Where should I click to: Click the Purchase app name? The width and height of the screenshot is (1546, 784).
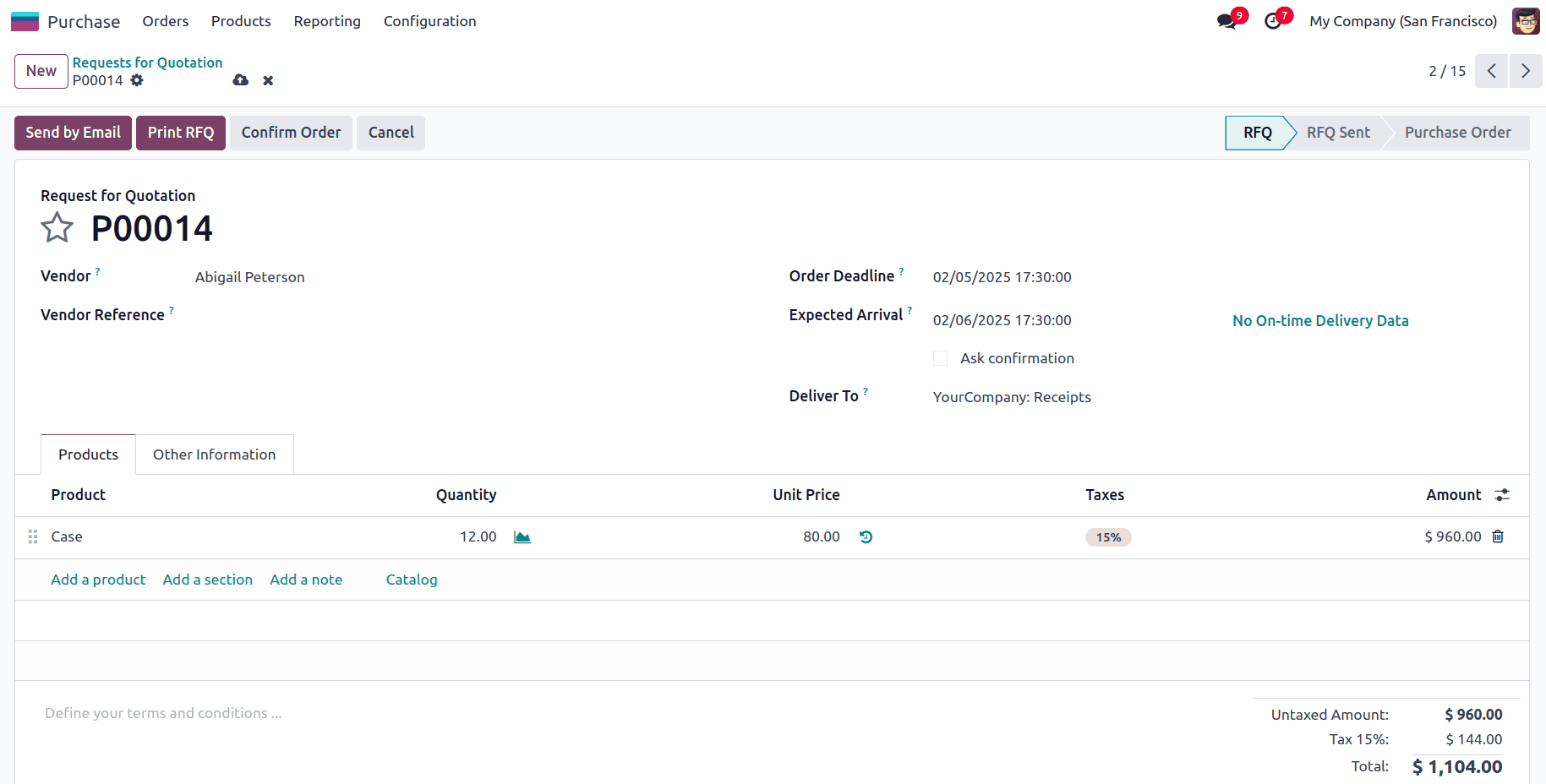pos(84,22)
